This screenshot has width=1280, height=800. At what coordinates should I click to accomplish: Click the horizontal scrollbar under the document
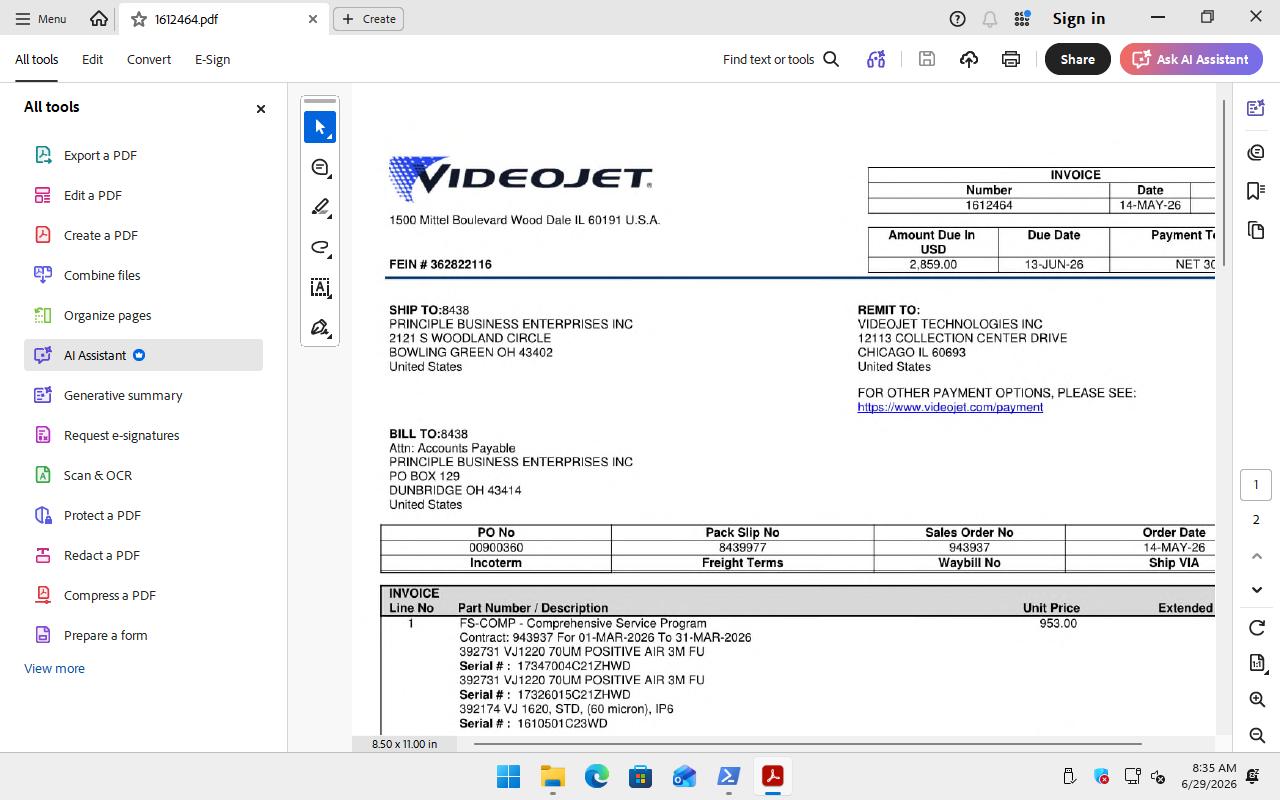tap(807, 744)
